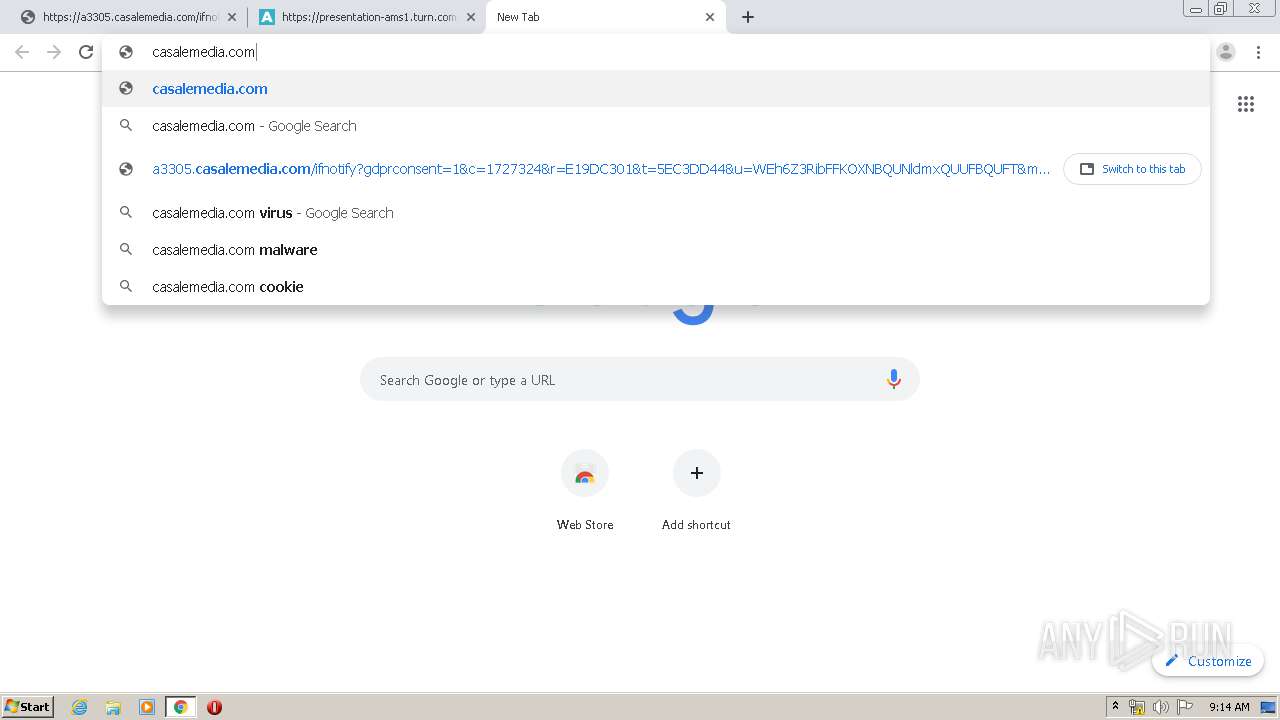Image resolution: width=1280 pixels, height=720 pixels.
Task: Close the a3305.casalemedia.com tab
Action: pos(232,17)
